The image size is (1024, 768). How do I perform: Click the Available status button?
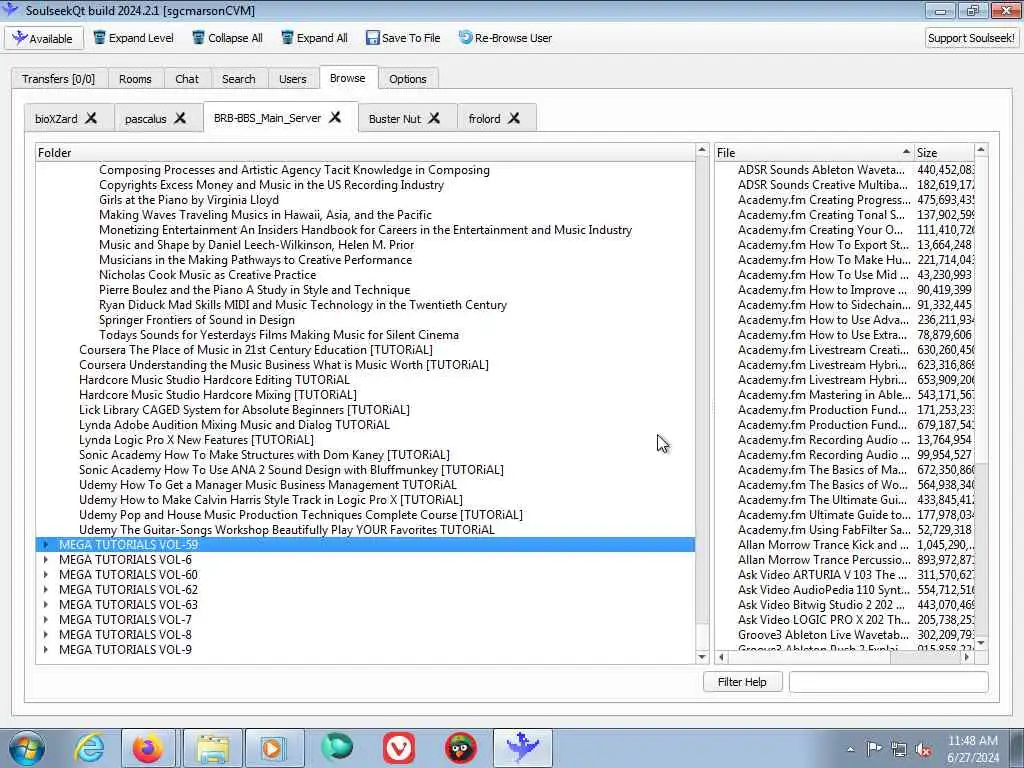pyautogui.click(x=44, y=39)
